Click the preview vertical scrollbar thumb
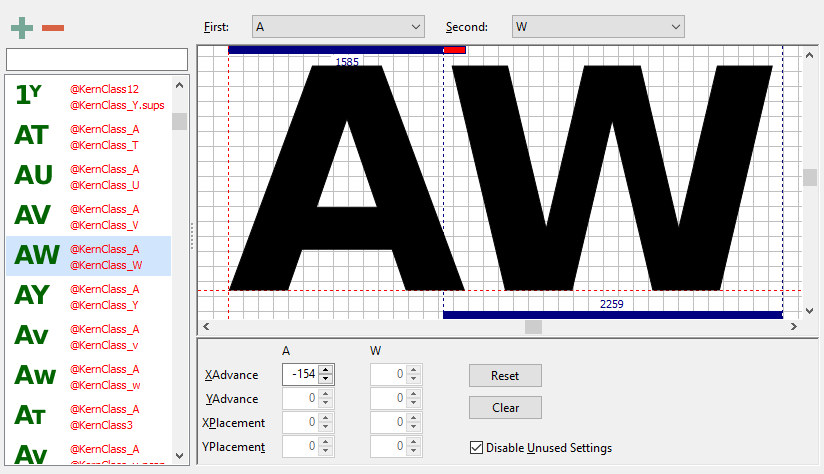This screenshot has height=474, width=824. pos(810,177)
